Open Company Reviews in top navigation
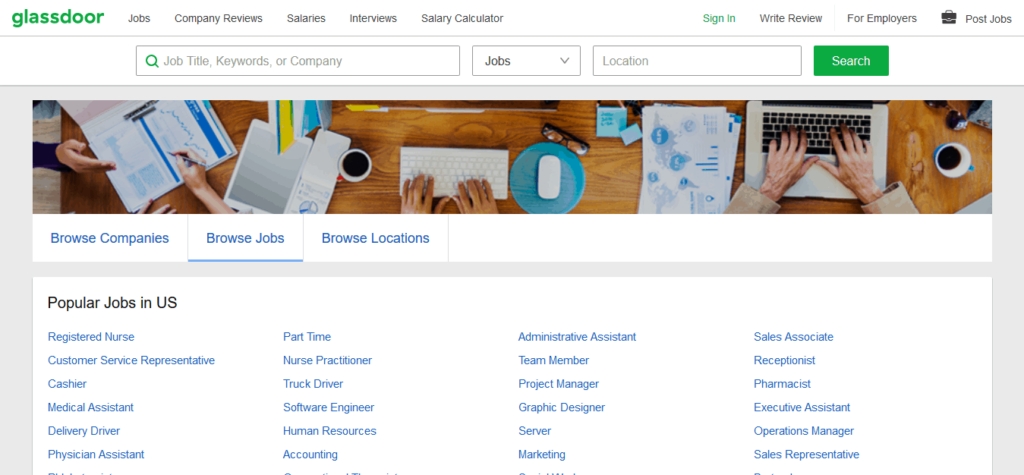This screenshot has width=1024, height=475. tap(218, 18)
